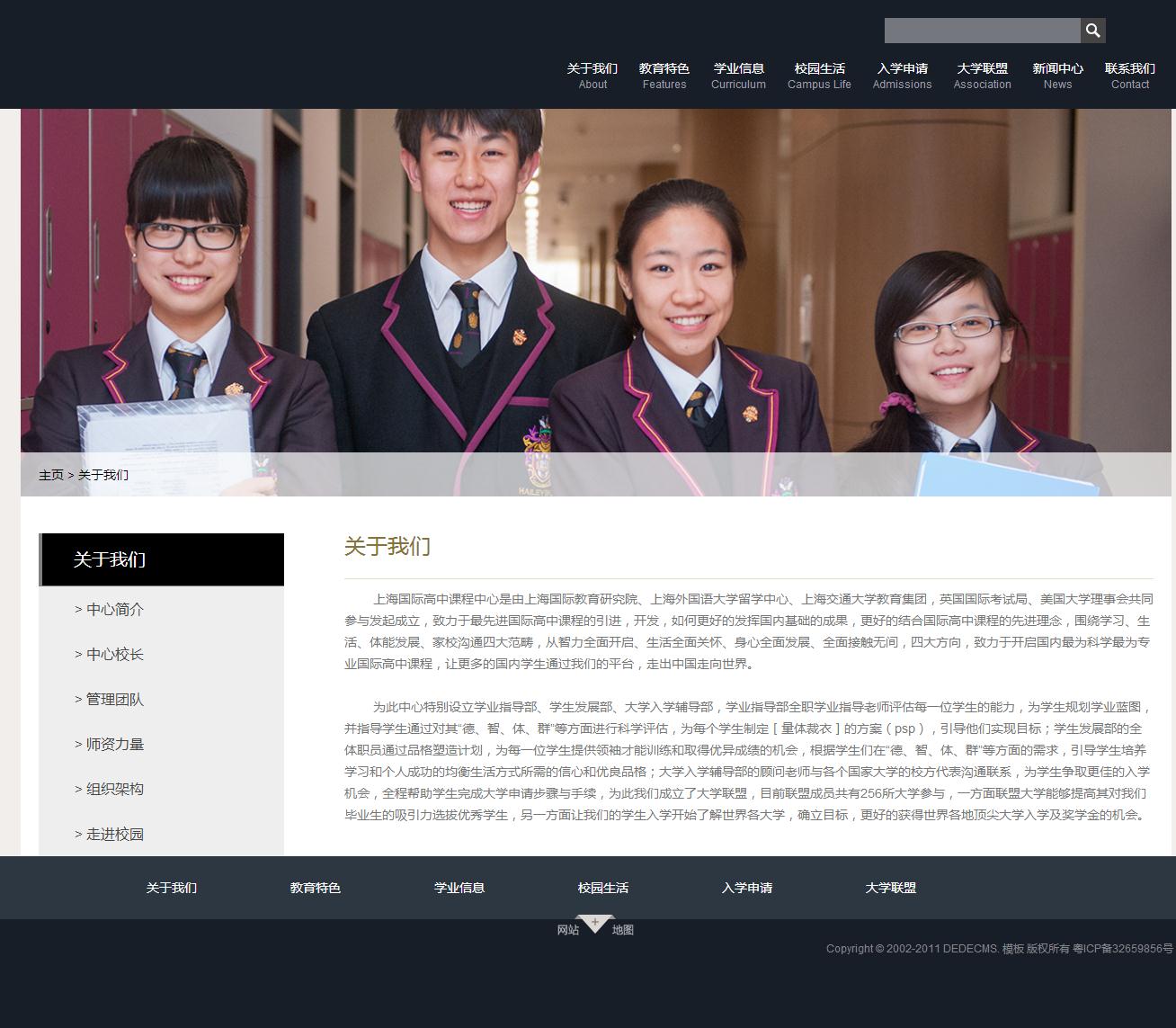Click the footer 校园生活 link

[603, 888]
